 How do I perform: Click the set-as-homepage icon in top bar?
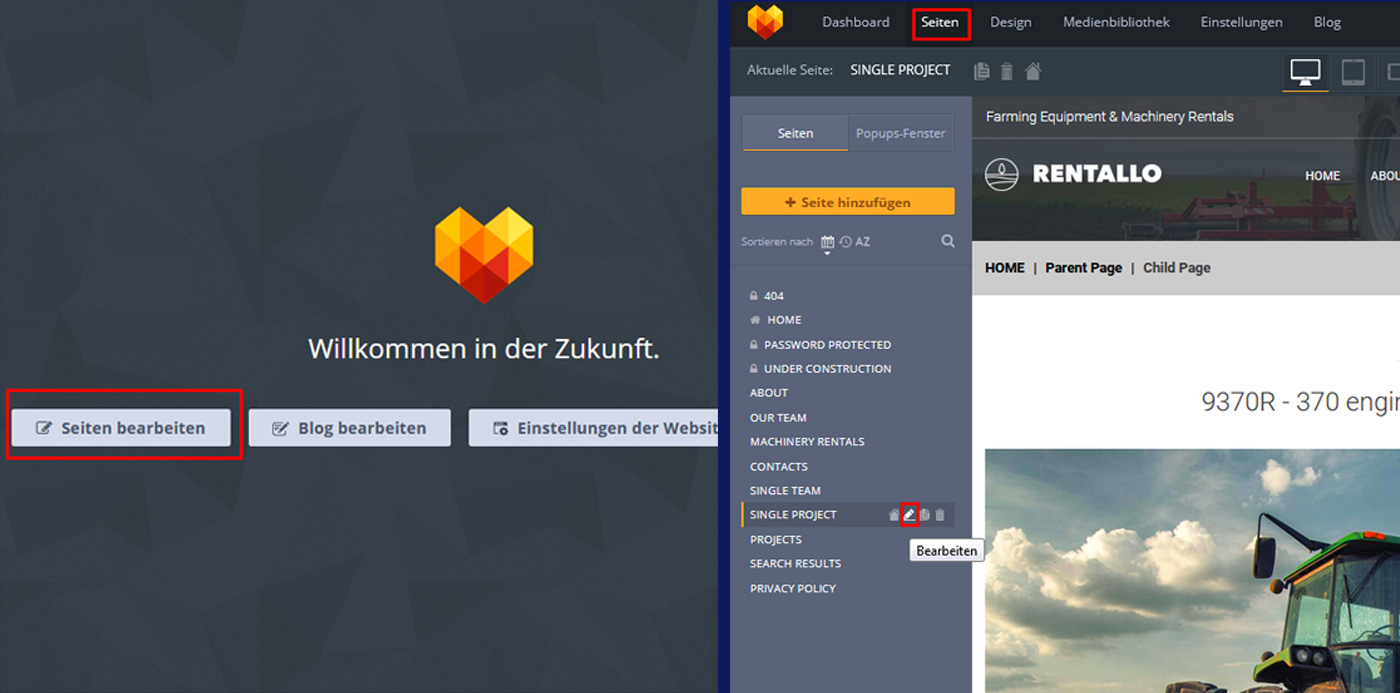[x=1033, y=71]
